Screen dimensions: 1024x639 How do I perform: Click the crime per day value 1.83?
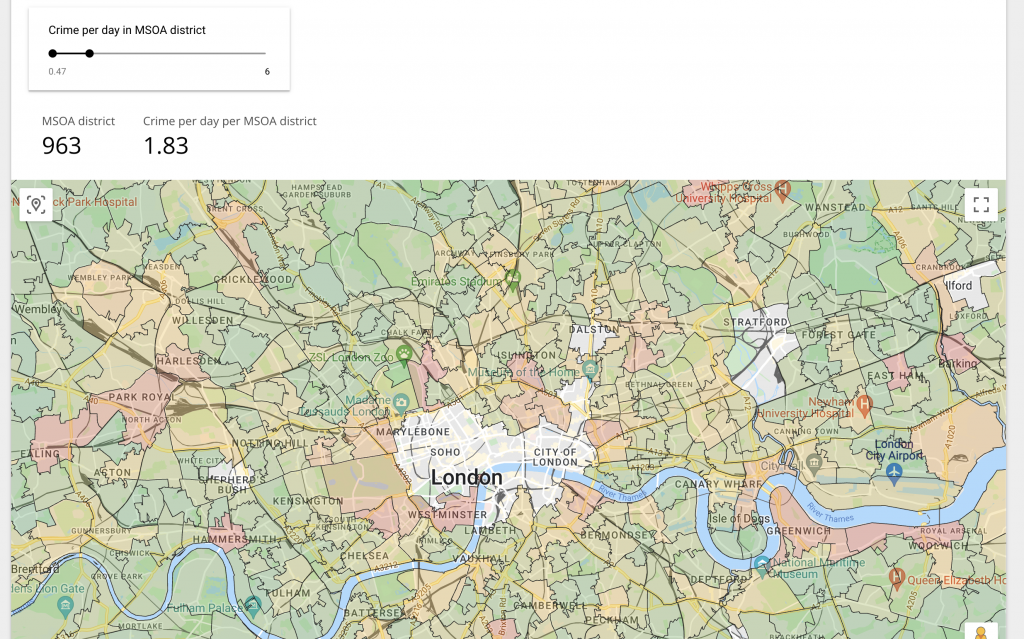(x=166, y=146)
